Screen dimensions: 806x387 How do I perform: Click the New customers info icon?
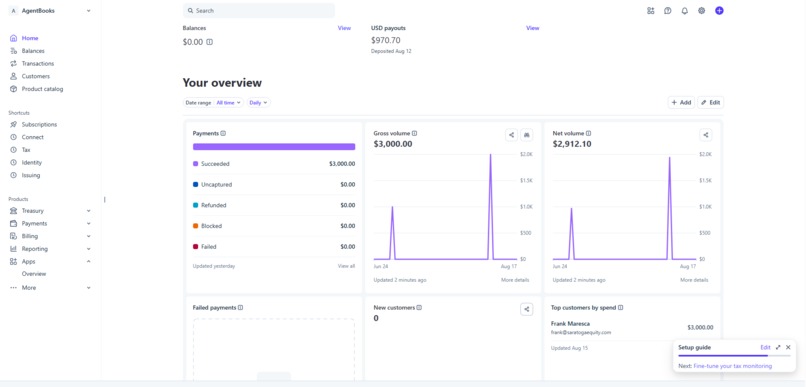[x=419, y=308]
